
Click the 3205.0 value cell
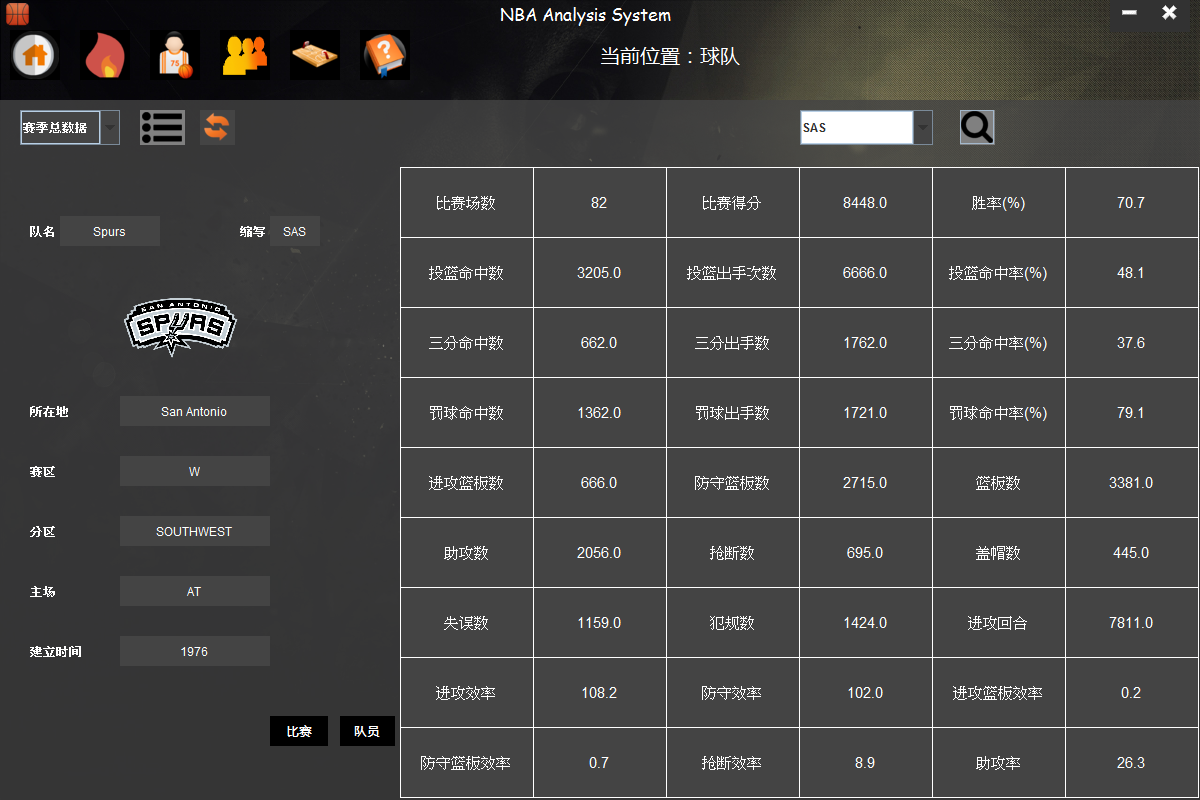600,273
